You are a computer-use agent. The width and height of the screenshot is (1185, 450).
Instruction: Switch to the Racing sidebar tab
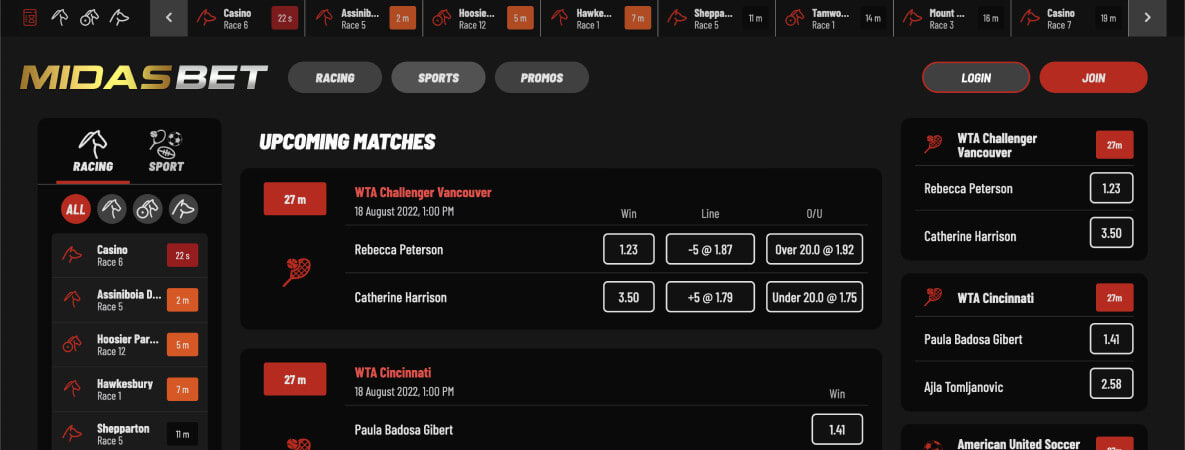click(93, 152)
